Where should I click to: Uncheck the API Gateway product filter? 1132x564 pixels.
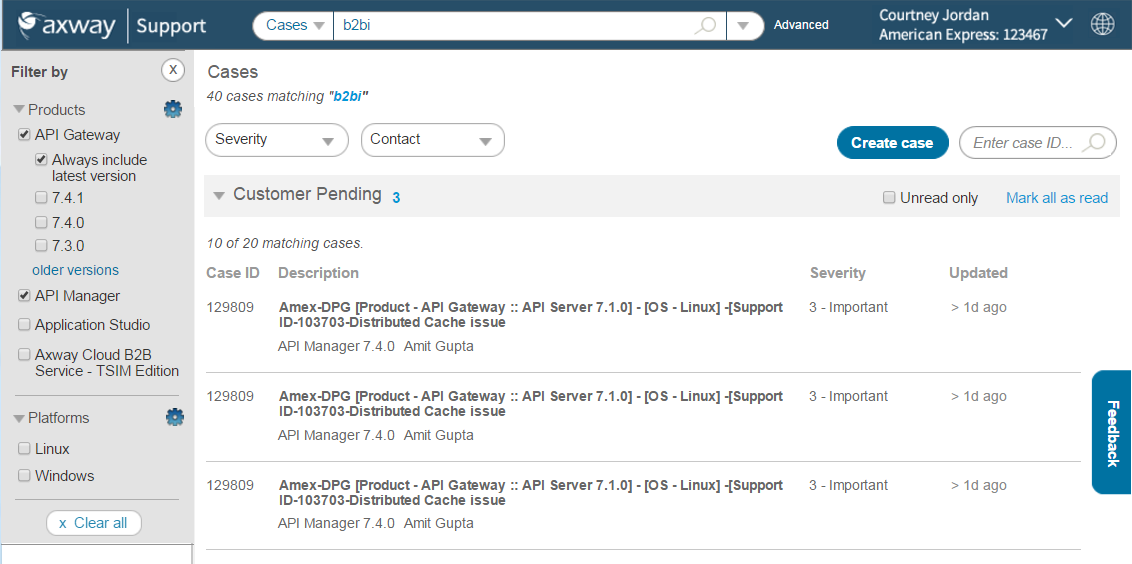coord(24,135)
